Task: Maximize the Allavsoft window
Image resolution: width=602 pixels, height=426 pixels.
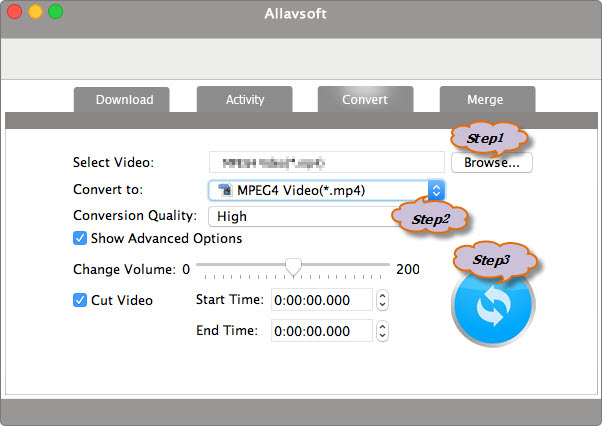Action: pyautogui.click(x=56, y=12)
